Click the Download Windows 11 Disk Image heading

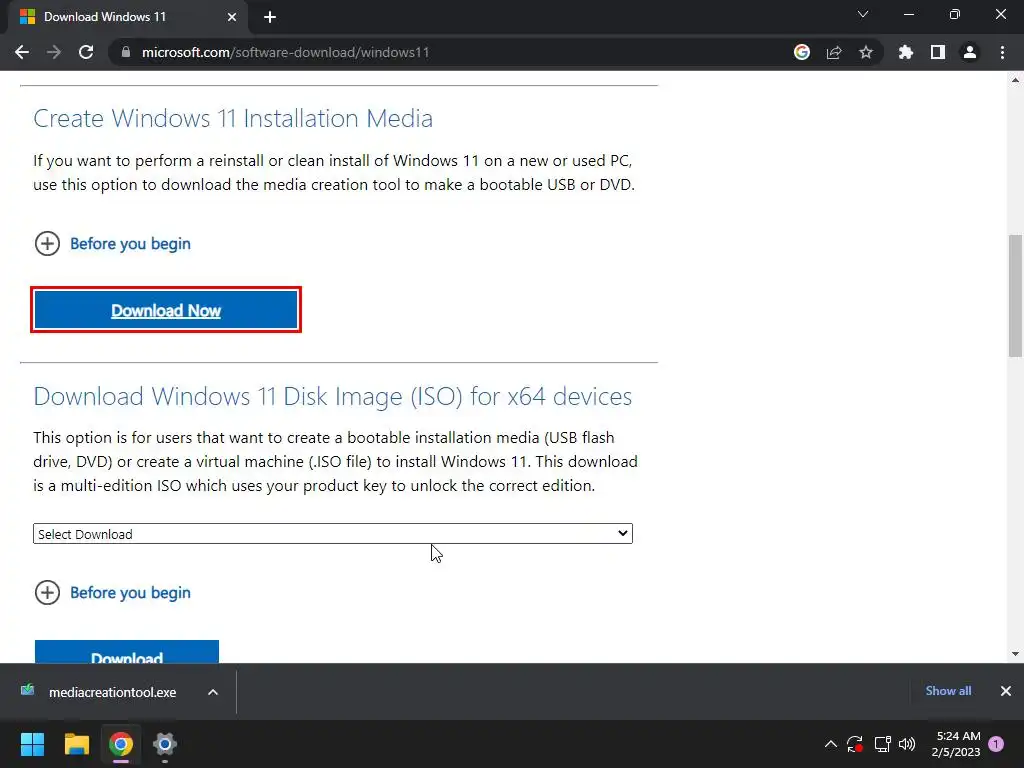332,396
